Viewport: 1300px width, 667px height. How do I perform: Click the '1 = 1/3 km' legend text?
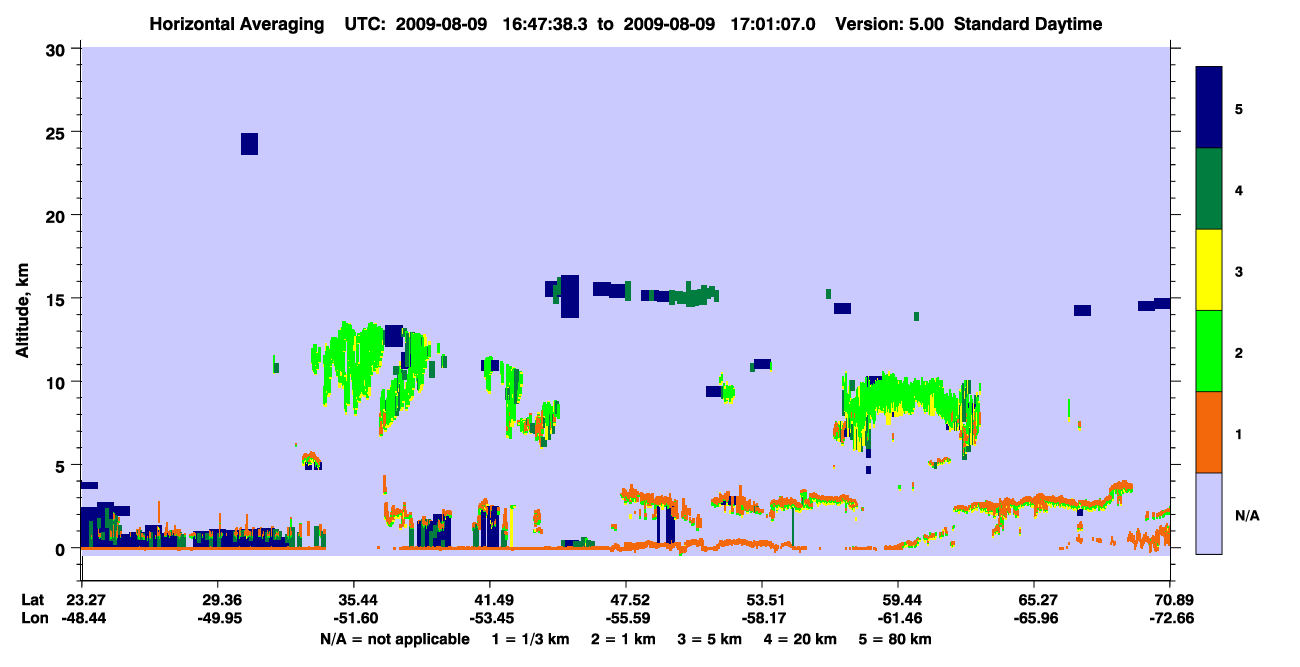(528, 639)
